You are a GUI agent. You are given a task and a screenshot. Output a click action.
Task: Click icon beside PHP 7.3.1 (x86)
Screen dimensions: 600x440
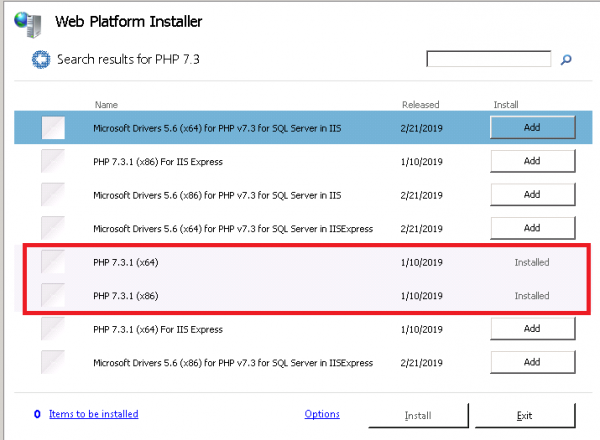pyautogui.click(x=53, y=295)
